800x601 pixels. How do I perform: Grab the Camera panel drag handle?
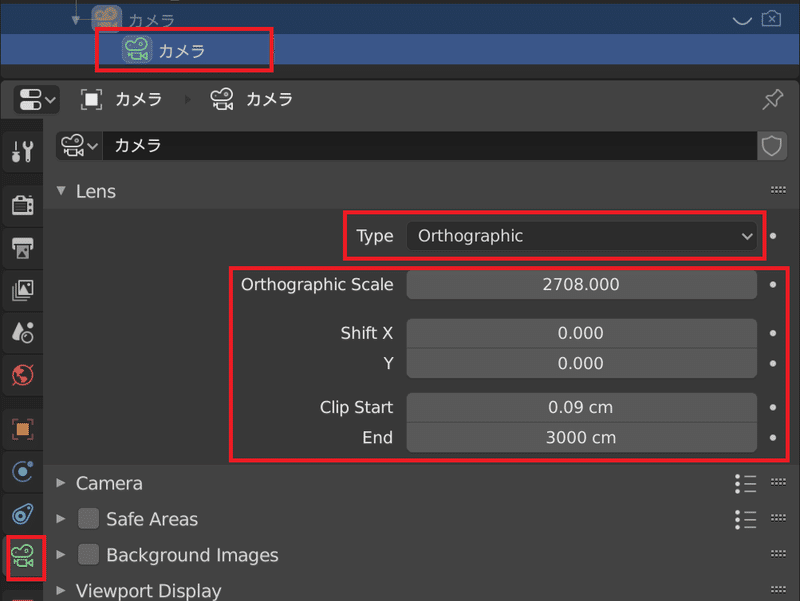coord(778,482)
